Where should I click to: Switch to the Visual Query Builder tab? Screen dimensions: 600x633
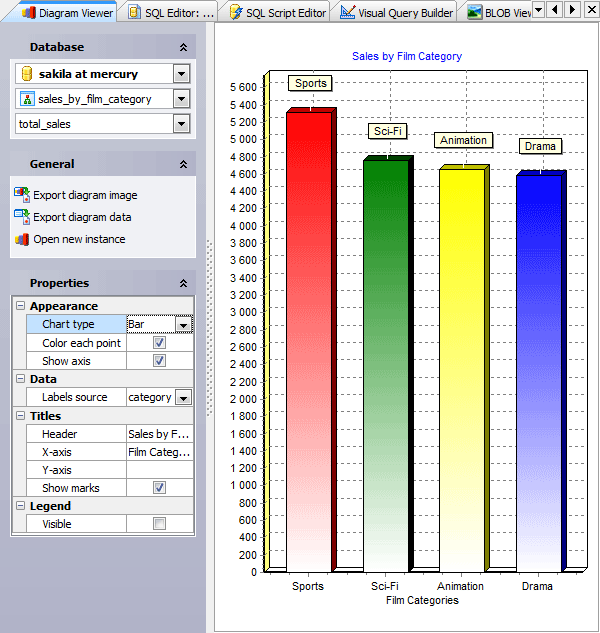point(396,12)
